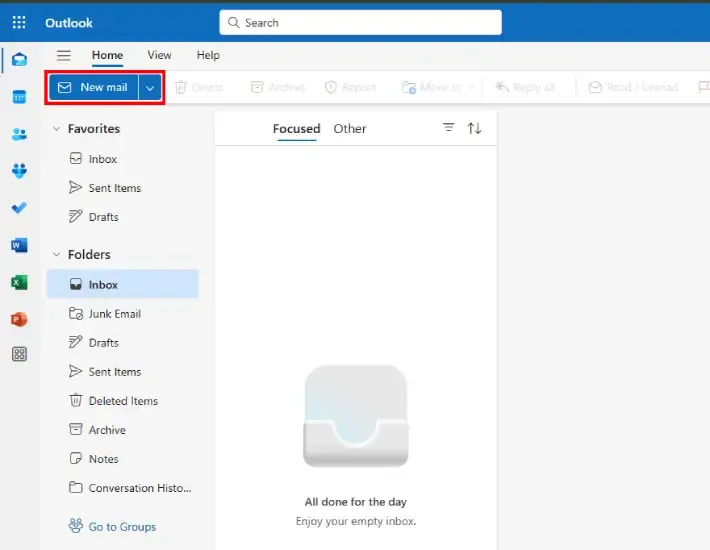710x550 pixels.
Task: Open the New mail dropdown arrow
Action: click(150, 87)
